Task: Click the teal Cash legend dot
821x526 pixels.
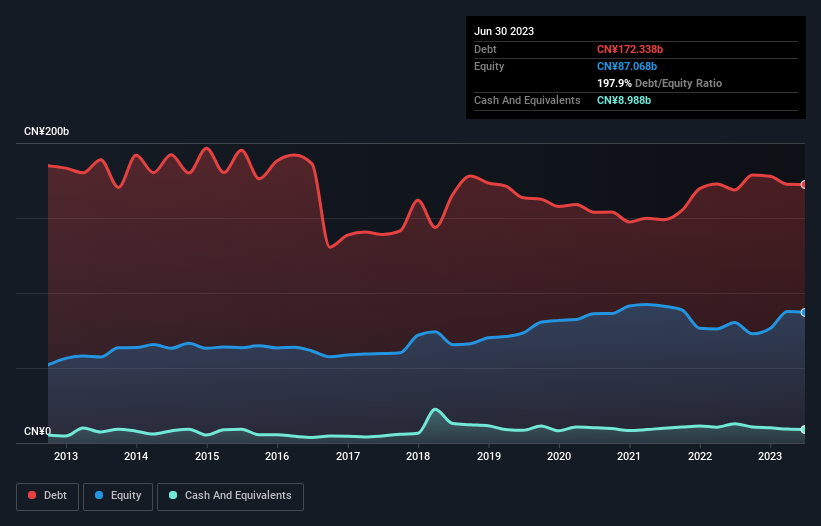Action: (x=173, y=495)
